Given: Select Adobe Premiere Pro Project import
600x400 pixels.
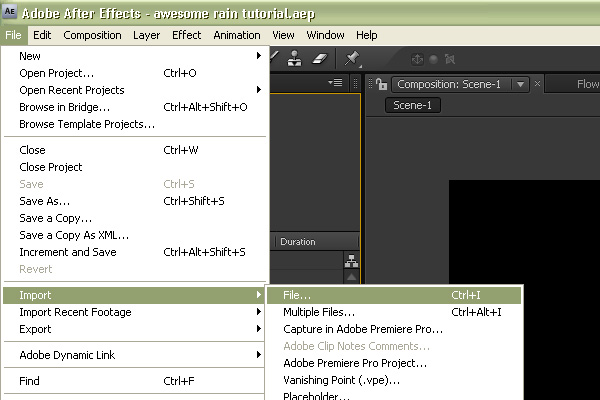Looking at the screenshot, I should point(394,363).
